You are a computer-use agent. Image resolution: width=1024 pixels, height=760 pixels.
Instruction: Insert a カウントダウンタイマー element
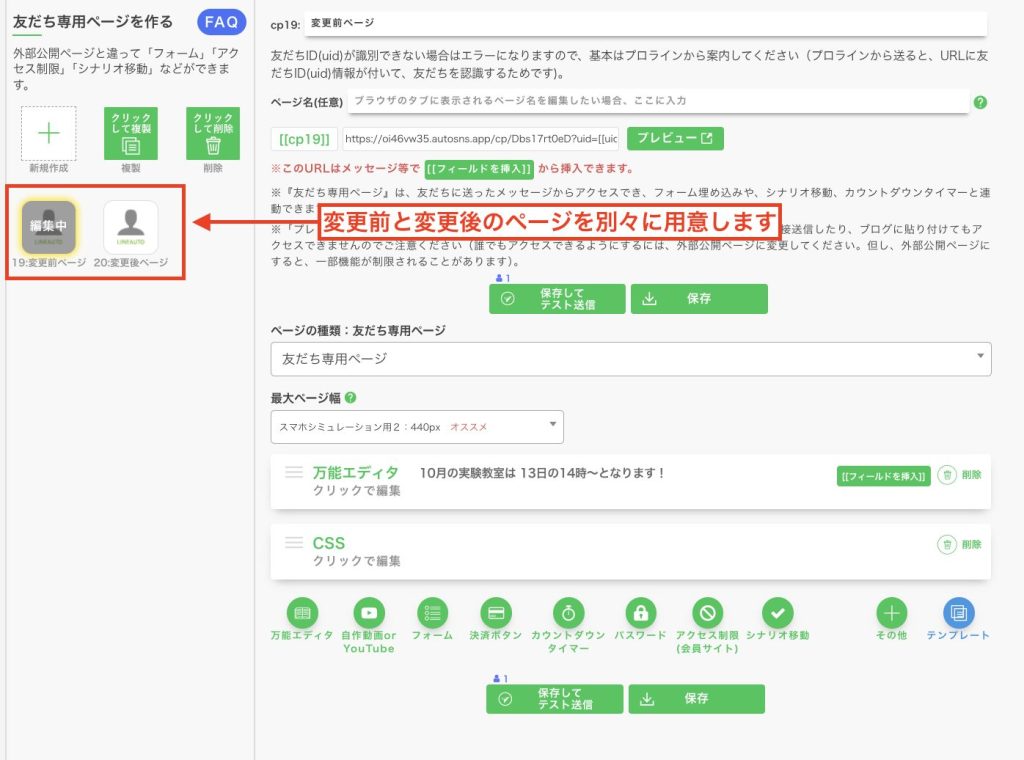click(567, 612)
